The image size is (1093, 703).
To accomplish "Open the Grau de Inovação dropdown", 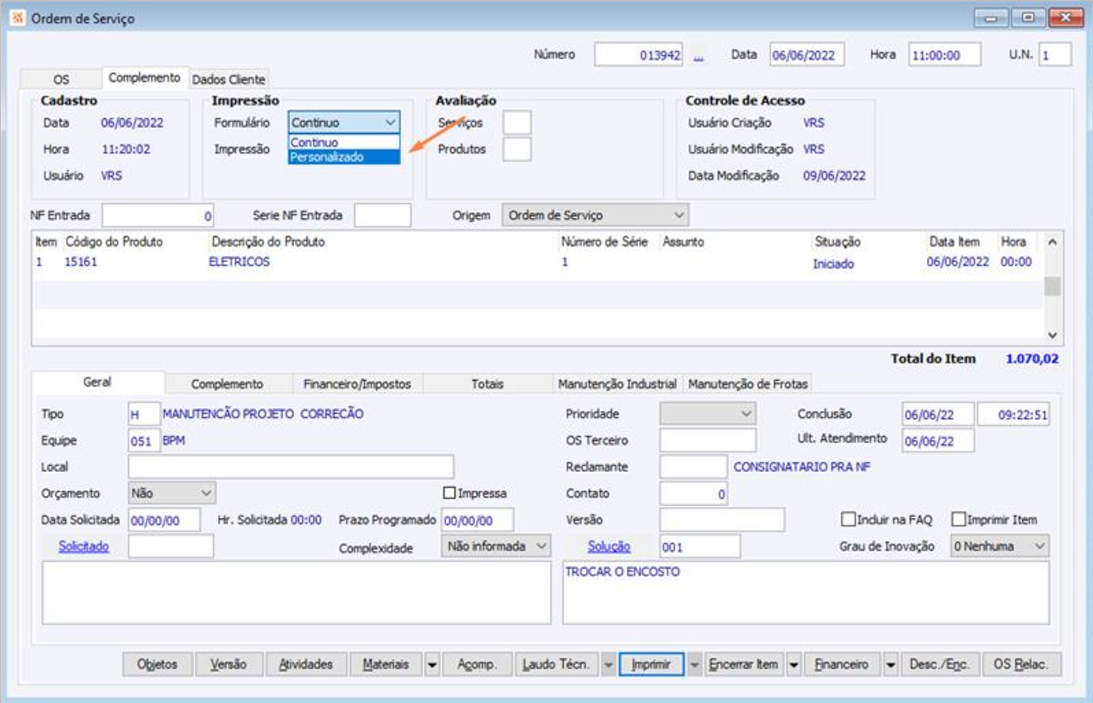I will 1000,546.
